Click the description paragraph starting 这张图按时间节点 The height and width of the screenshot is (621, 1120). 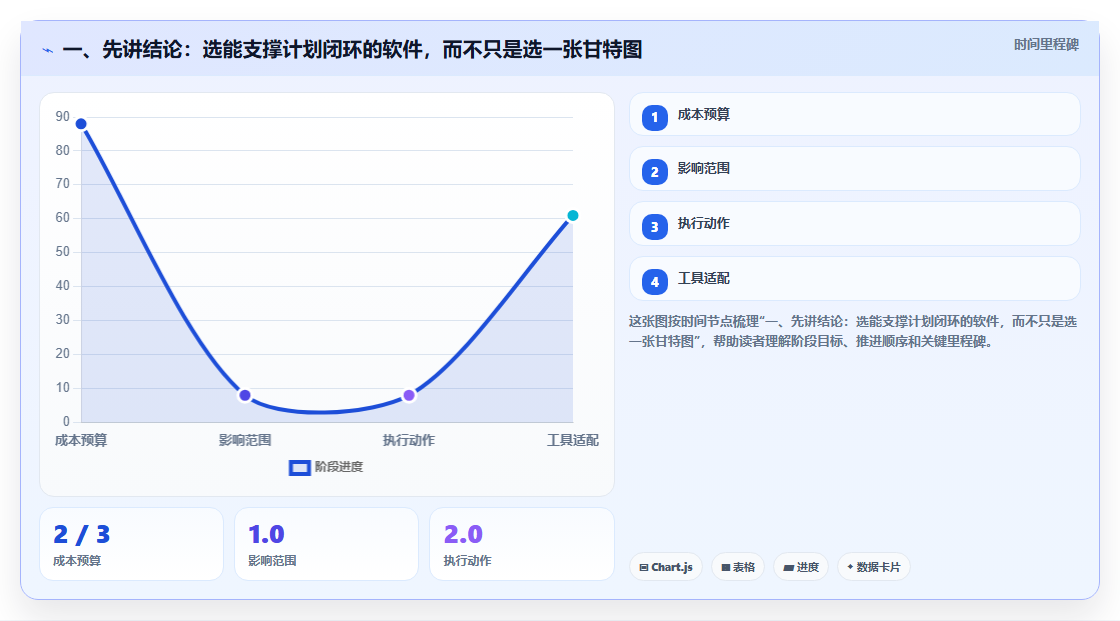point(853,332)
